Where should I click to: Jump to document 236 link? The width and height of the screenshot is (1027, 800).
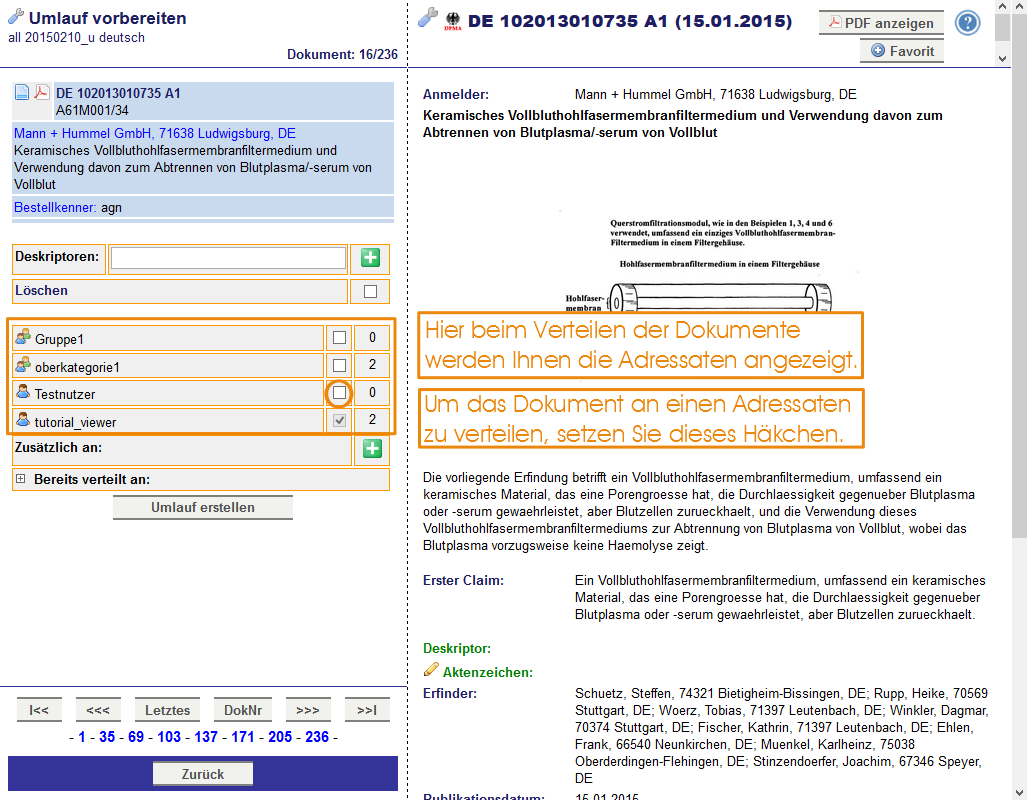pos(317,737)
